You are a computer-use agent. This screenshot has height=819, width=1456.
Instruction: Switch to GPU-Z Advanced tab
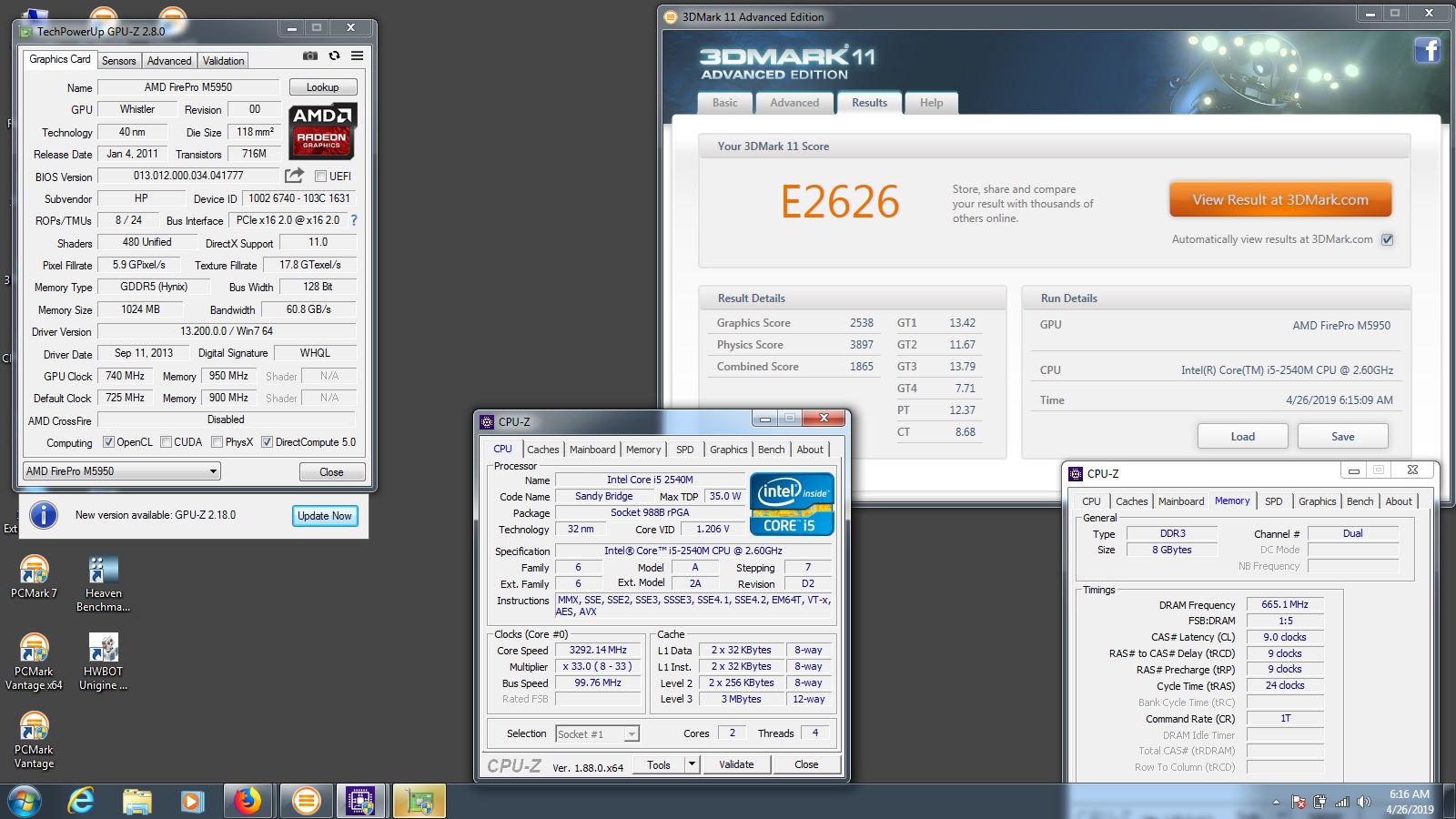[x=169, y=61]
